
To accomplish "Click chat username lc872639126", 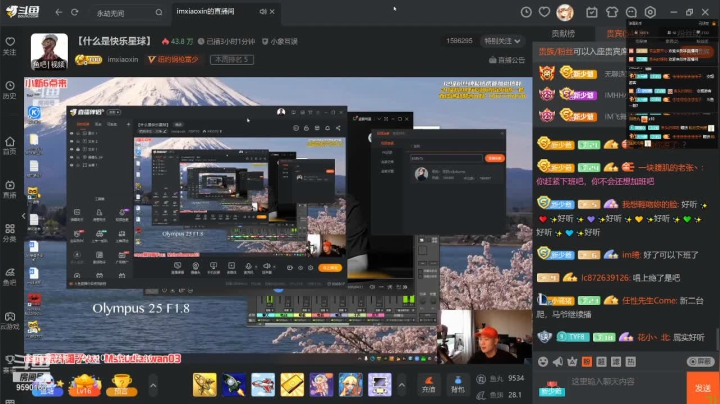I will [x=604, y=278].
